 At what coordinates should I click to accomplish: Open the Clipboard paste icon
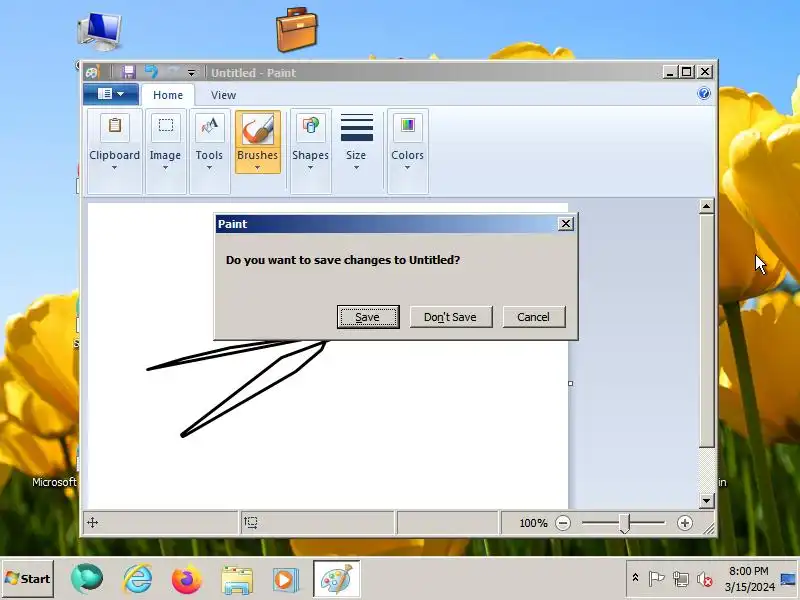115,126
